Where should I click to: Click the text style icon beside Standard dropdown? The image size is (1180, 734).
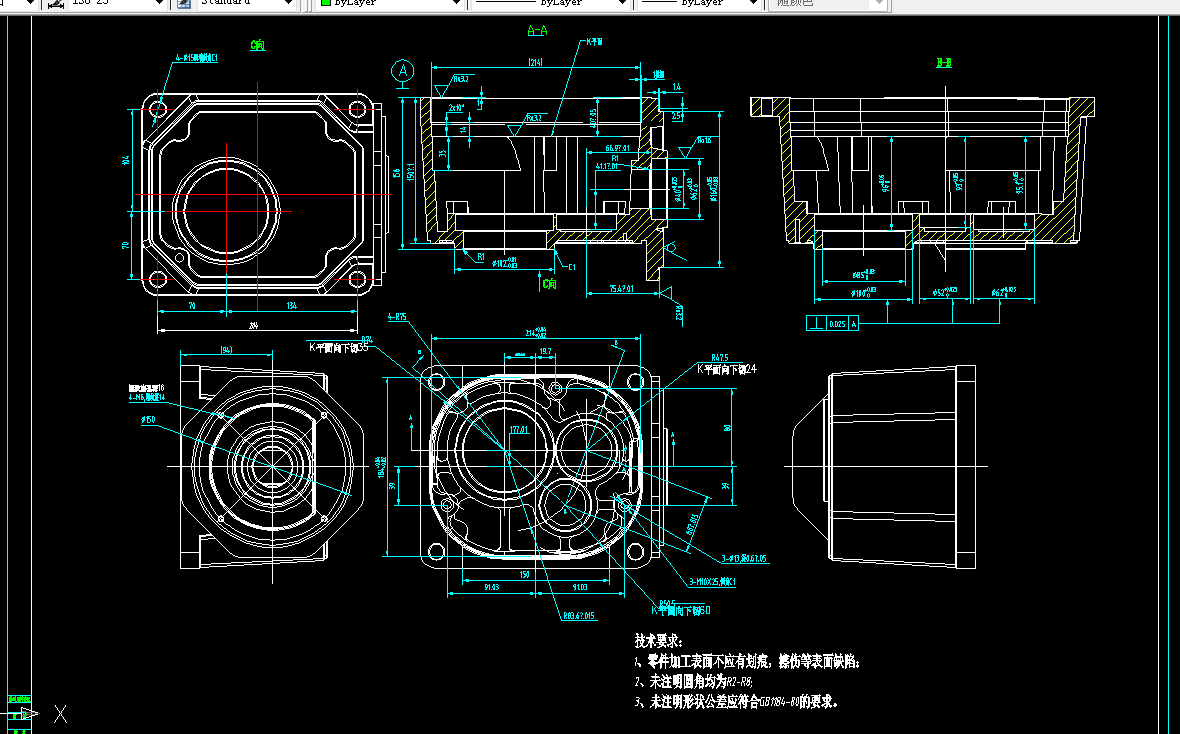[182, 5]
